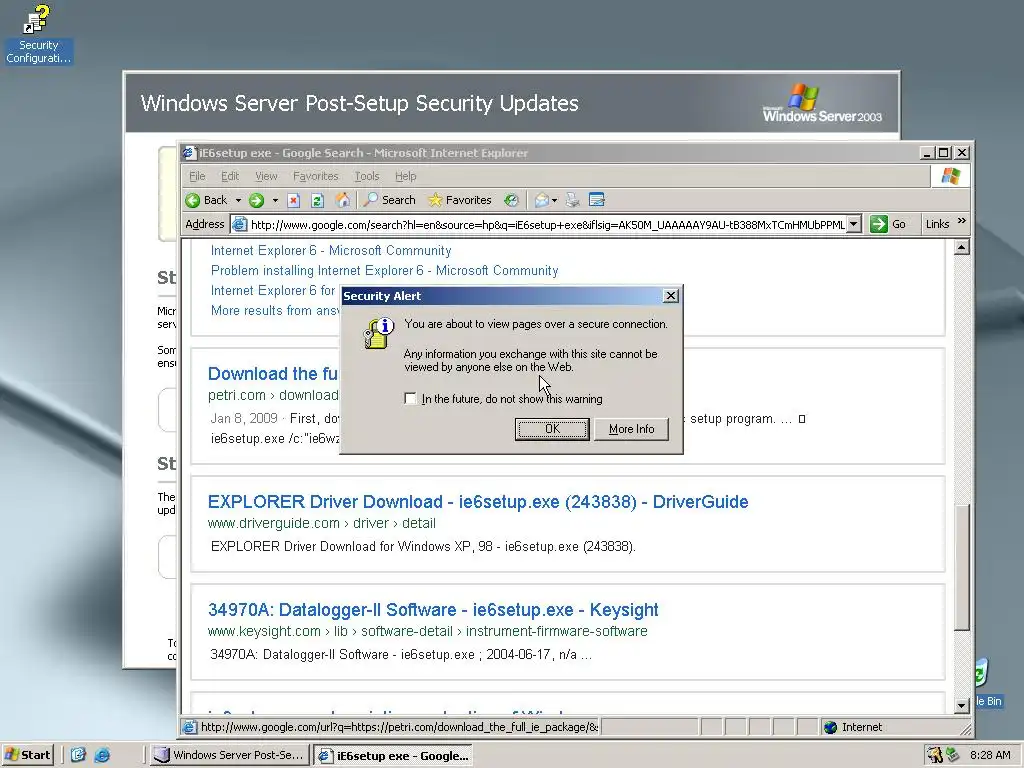Click the first system tray icon
Image resolution: width=1024 pixels, height=768 pixels.
click(x=935, y=755)
